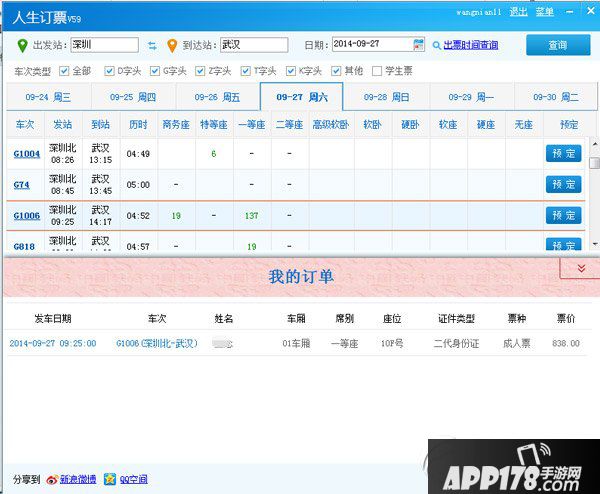Click the 19 business seats cell for G1006

(x=176, y=216)
